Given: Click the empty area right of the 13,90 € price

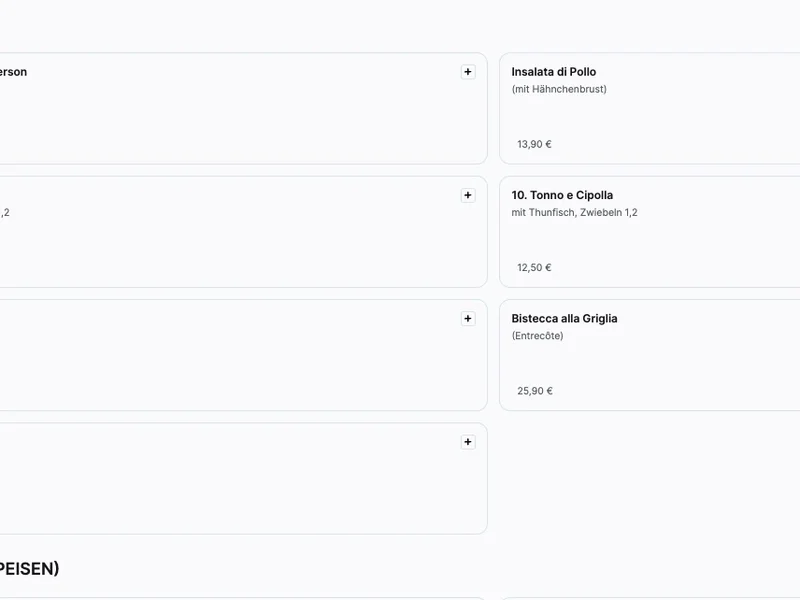Looking at the screenshot, I should click(x=680, y=144).
